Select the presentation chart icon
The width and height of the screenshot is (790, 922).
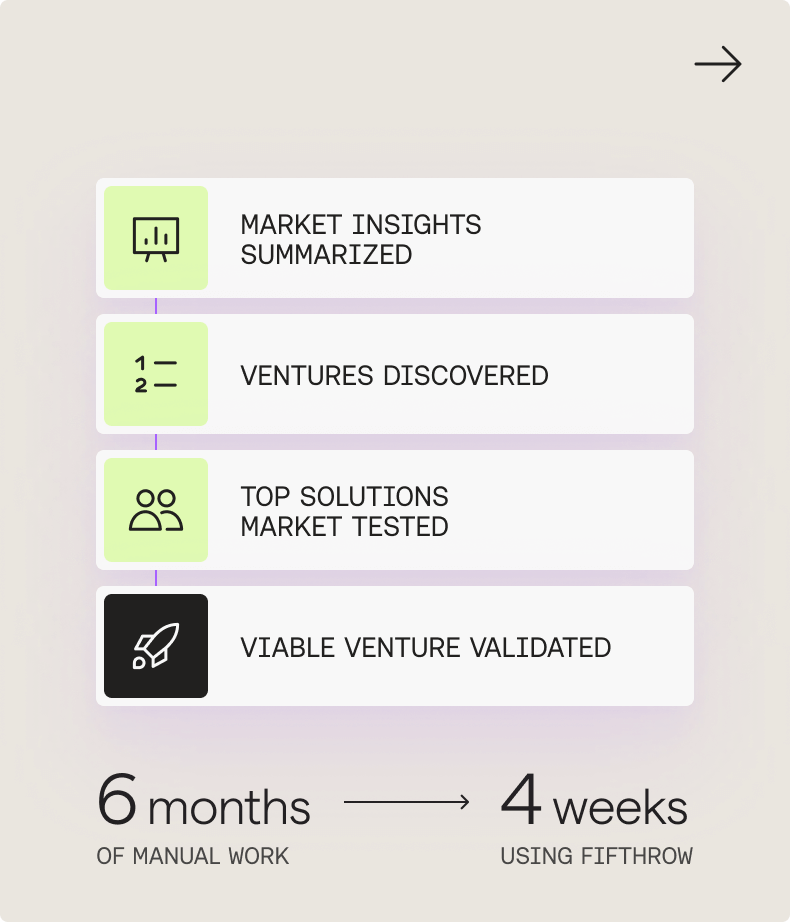[x=156, y=238]
